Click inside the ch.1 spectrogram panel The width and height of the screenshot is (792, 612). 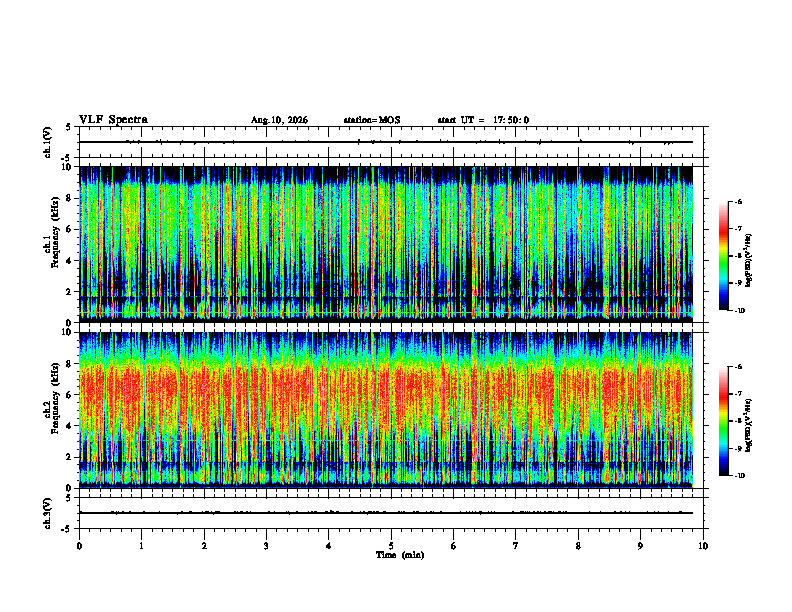(386, 244)
